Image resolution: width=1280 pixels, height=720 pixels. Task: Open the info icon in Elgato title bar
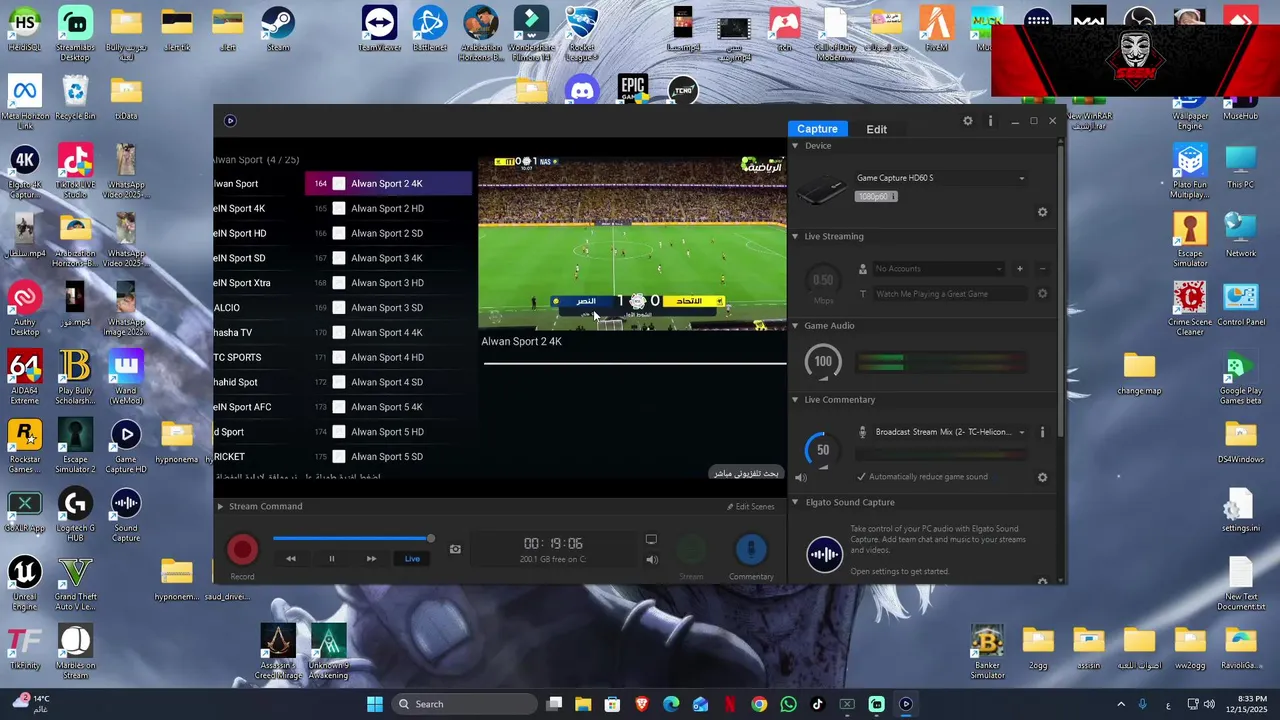tap(990, 121)
